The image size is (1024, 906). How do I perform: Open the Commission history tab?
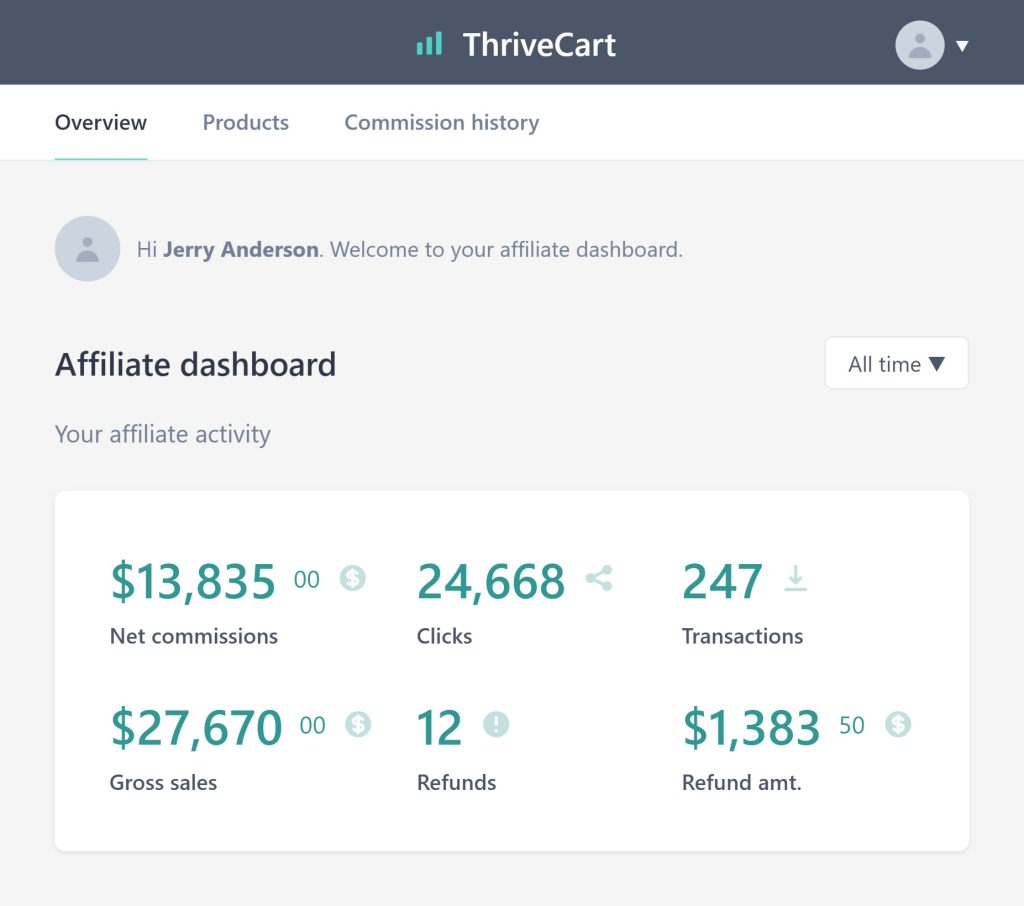pos(442,122)
